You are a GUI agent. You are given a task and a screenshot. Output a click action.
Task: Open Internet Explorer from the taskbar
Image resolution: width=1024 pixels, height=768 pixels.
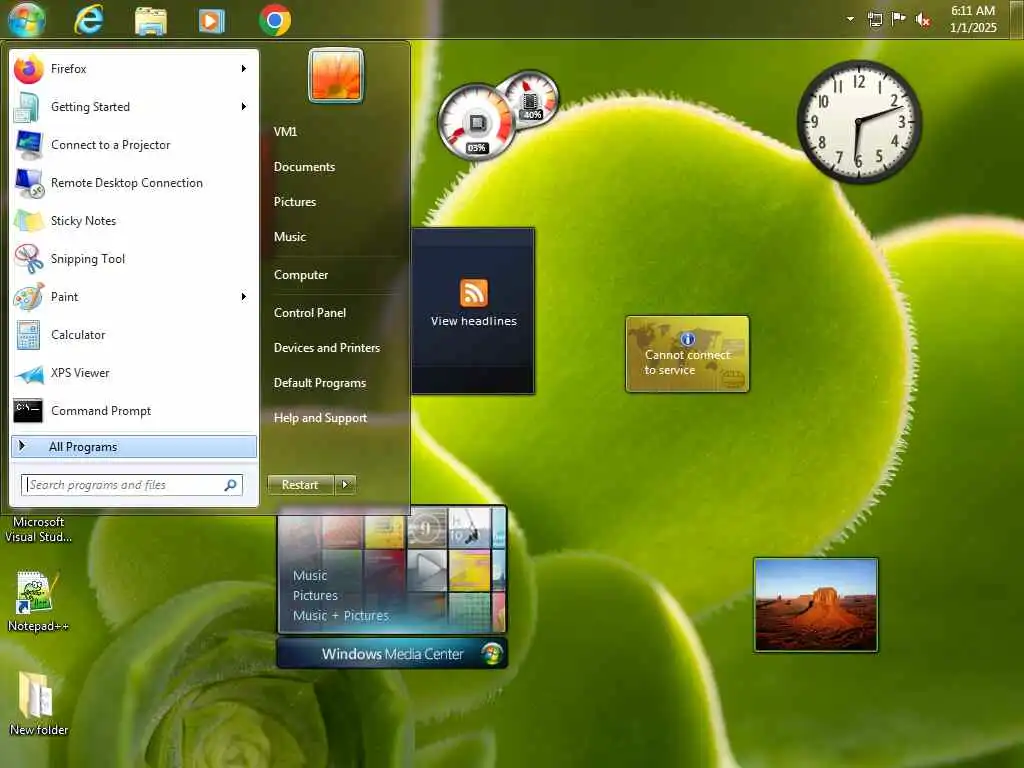click(89, 20)
